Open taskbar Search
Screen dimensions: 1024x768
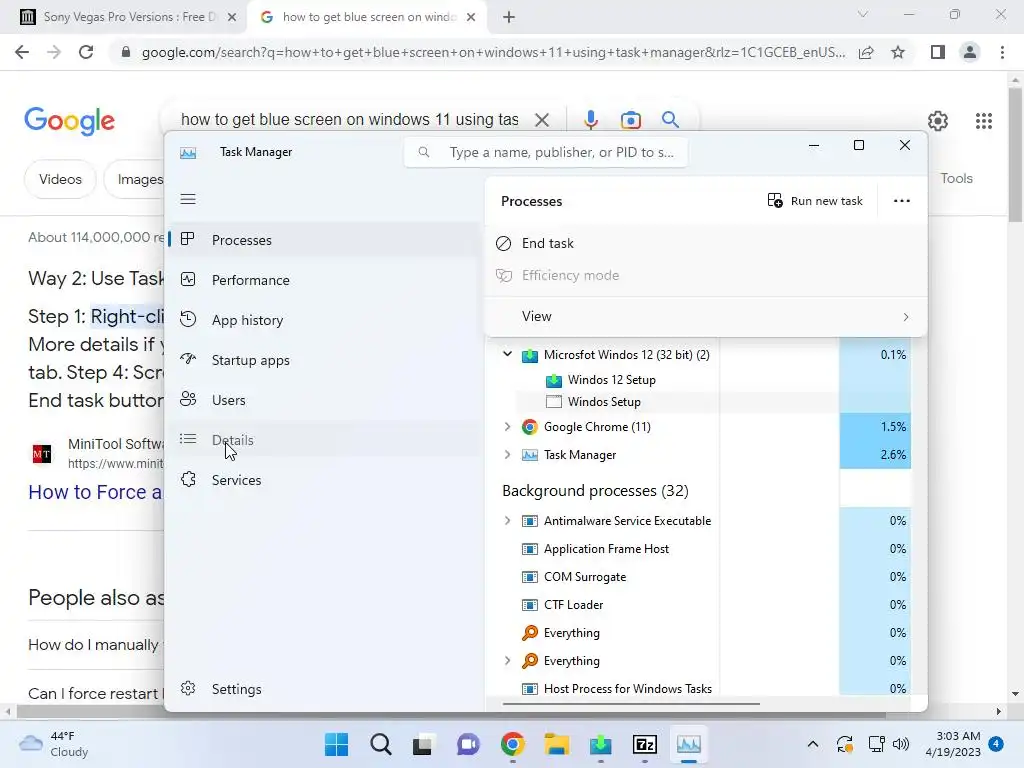380,744
